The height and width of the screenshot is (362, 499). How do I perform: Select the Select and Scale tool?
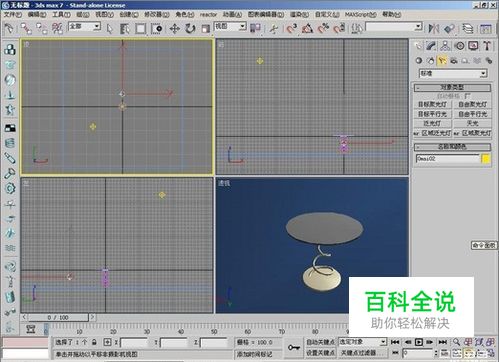click(205, 29)
